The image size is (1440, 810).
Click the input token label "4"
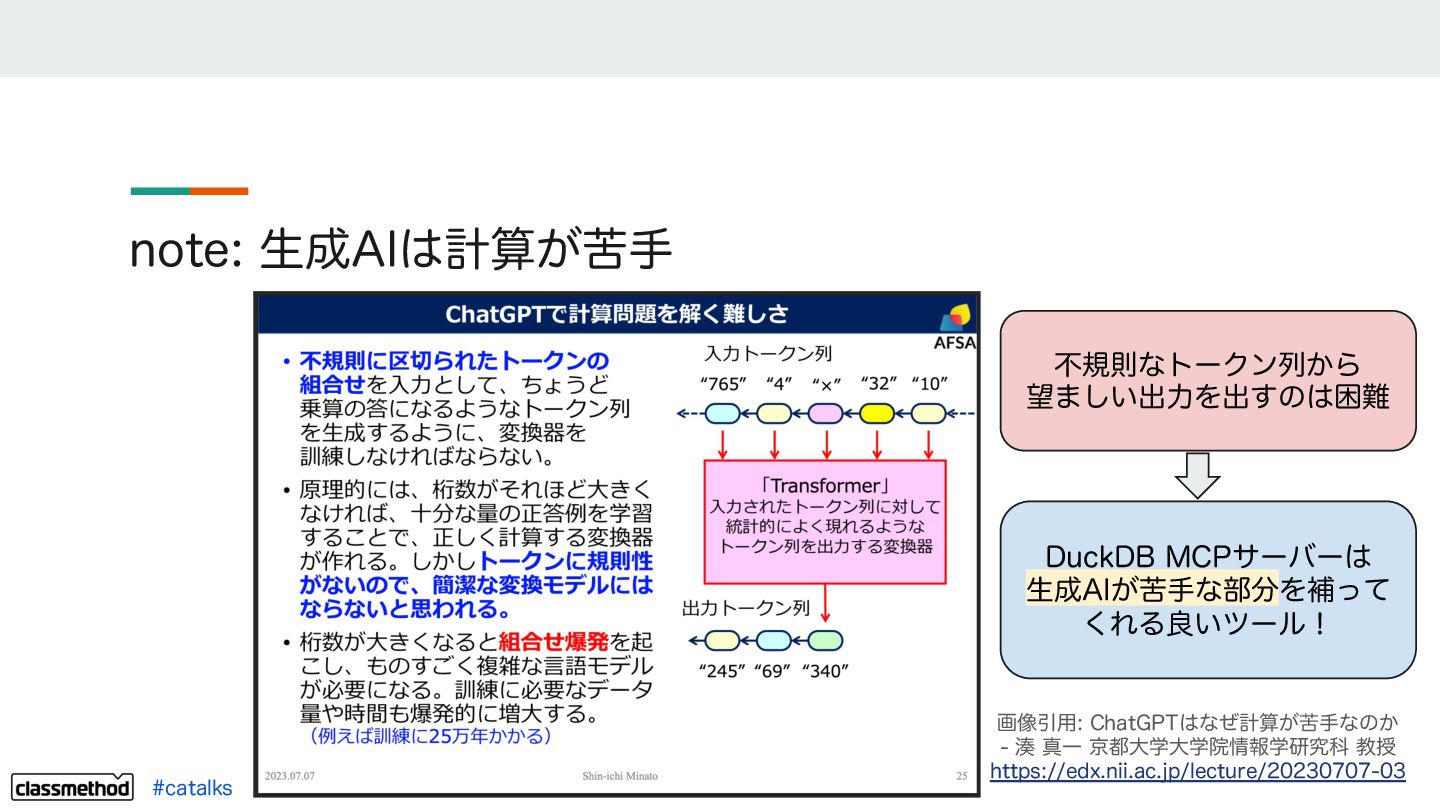coord(778,384)
